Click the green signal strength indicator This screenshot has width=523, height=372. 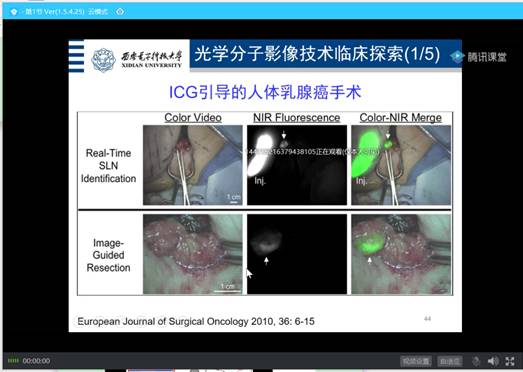pyautogui.click(x=13, y=361)
